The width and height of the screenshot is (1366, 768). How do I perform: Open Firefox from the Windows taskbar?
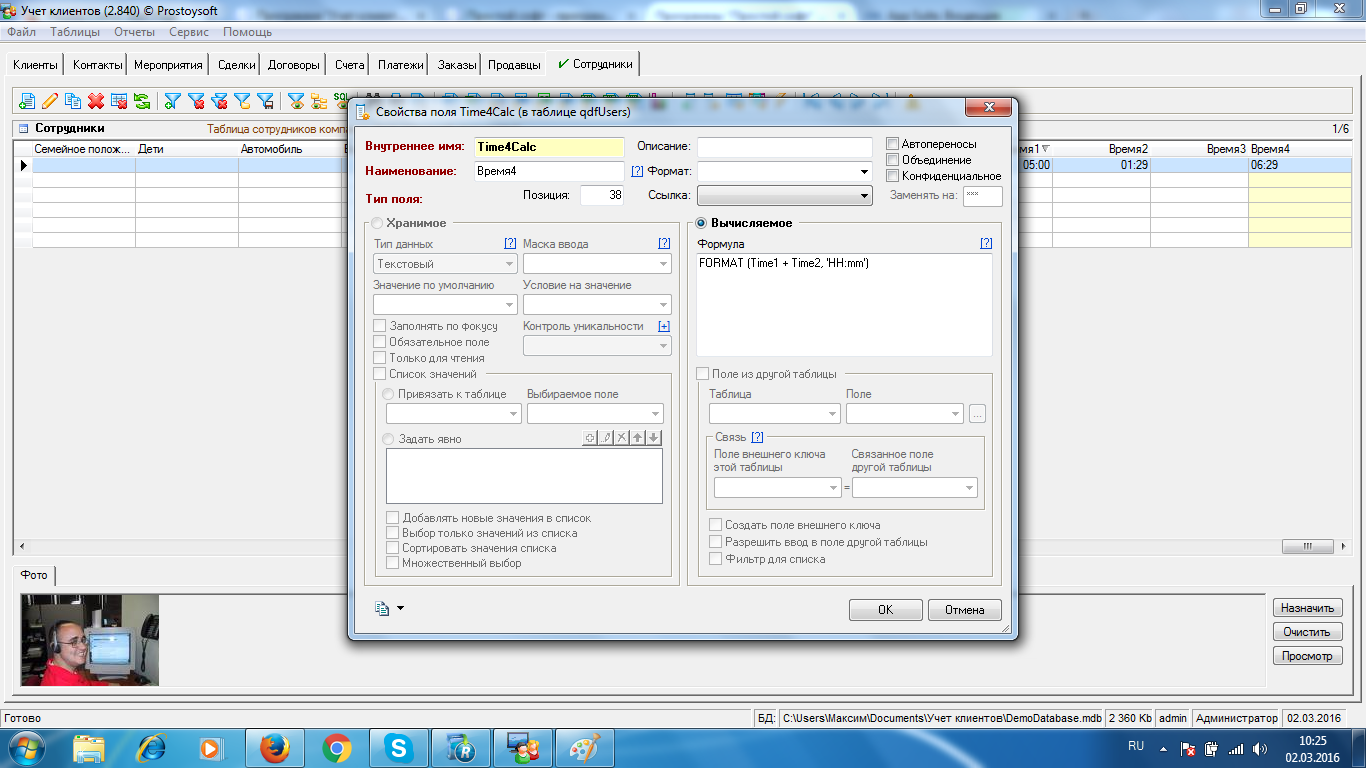coord(273,748)
